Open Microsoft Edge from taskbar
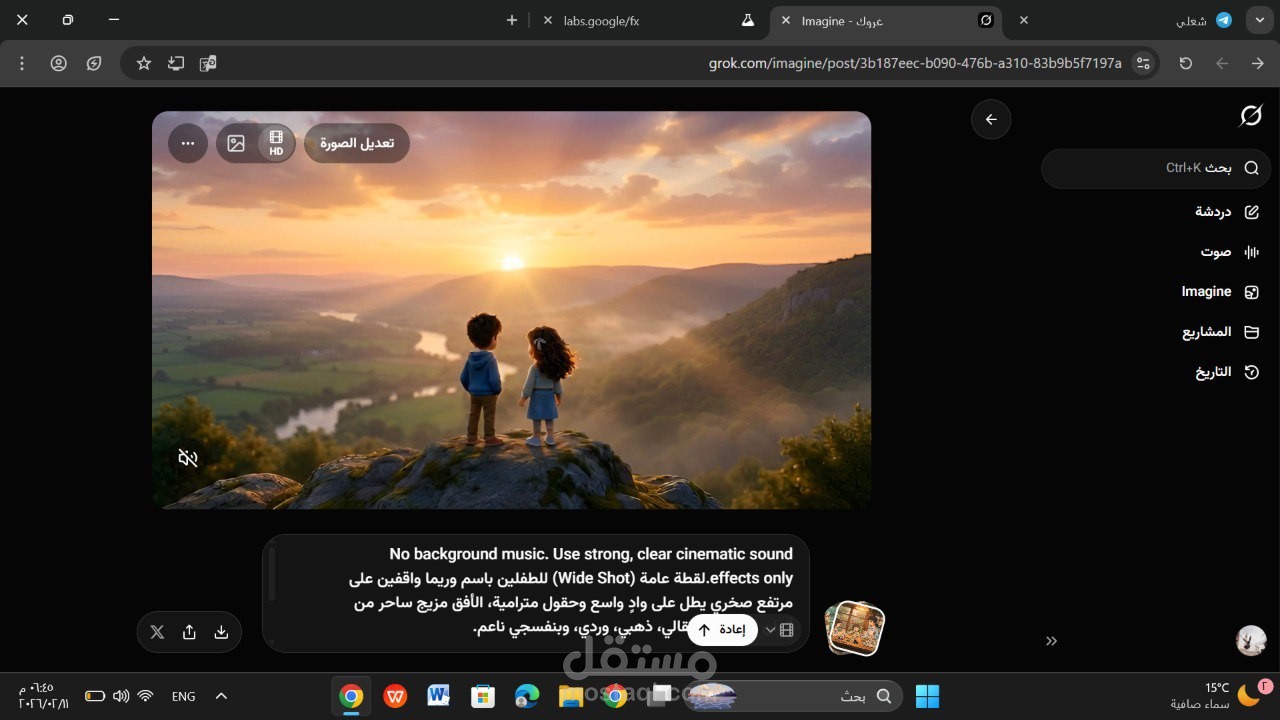 click(x=527, y=696)
